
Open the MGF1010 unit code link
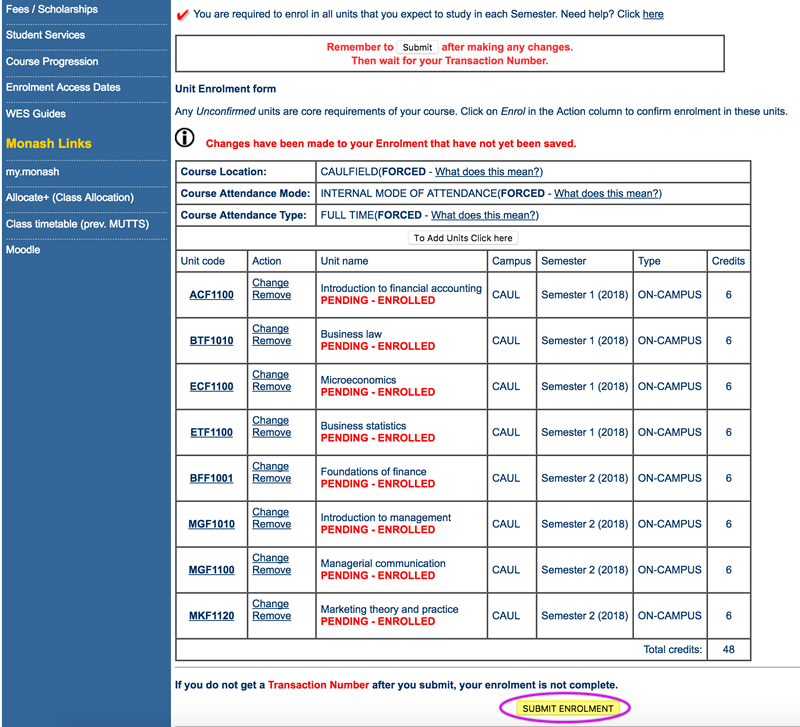point(211,524)
